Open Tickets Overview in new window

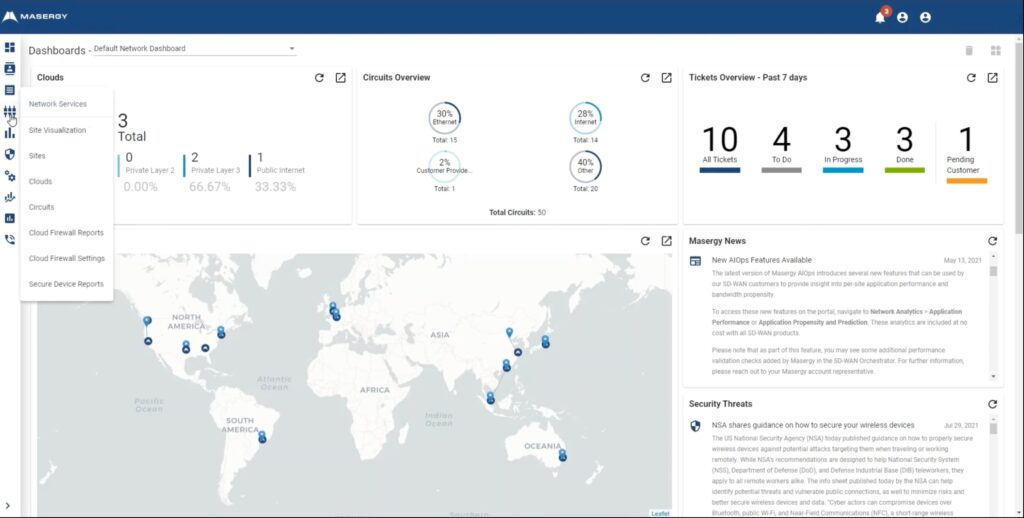992,78
